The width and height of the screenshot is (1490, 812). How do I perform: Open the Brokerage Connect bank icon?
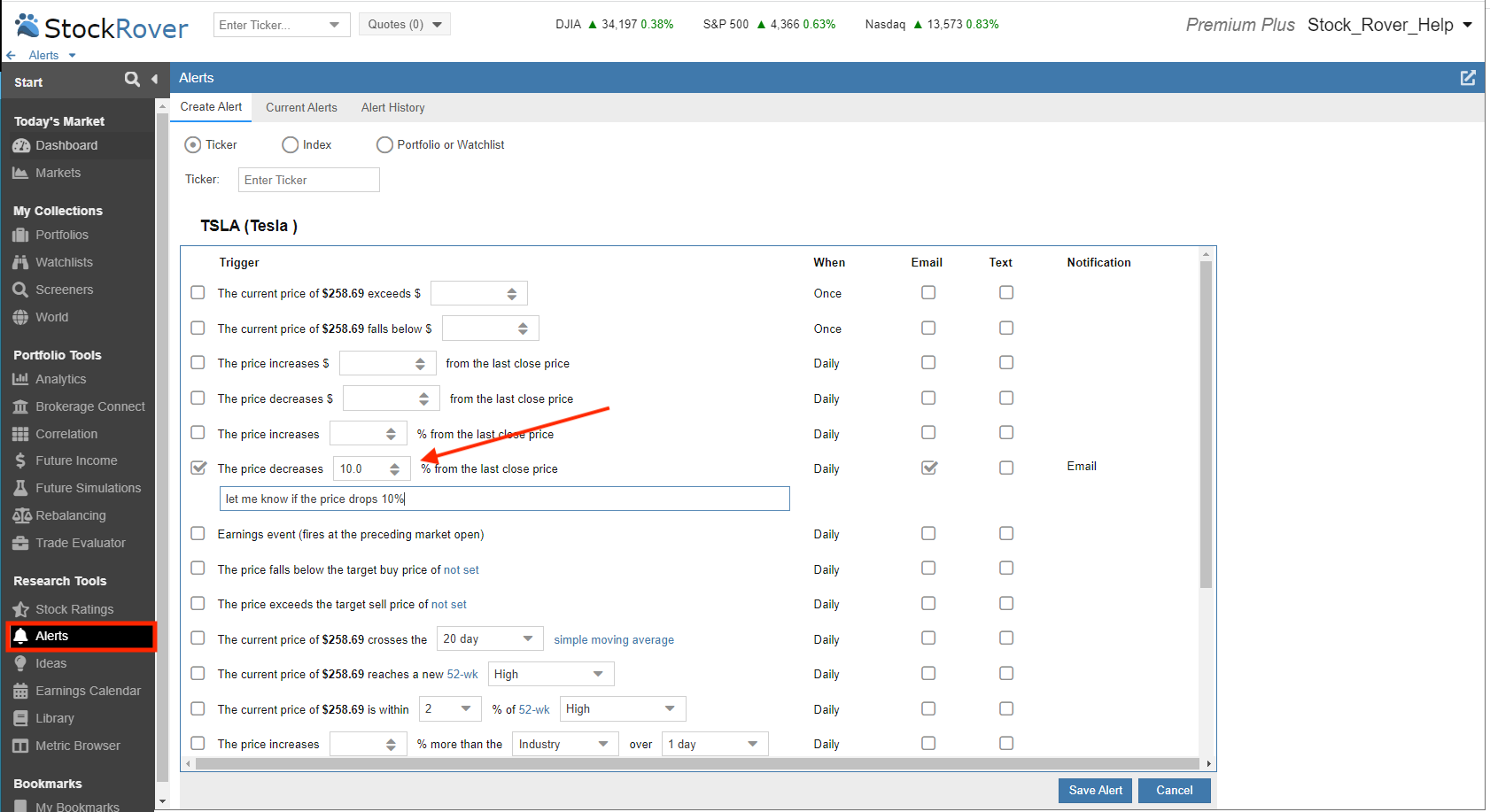(20, 406)
